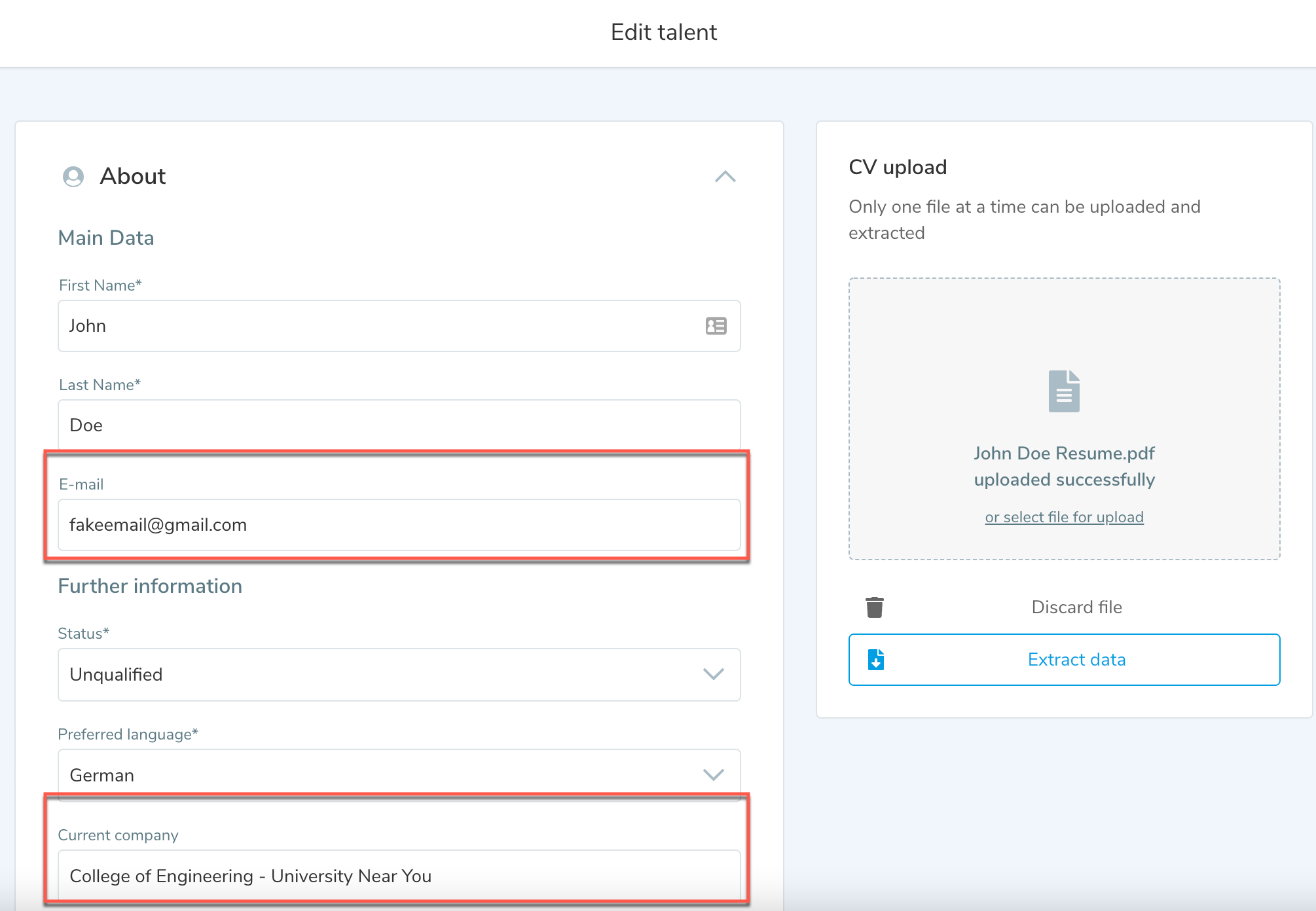This screenshot has height=911, width=1316.
Task: Click the contact card icon in First Name field
Action: point(716,326)
